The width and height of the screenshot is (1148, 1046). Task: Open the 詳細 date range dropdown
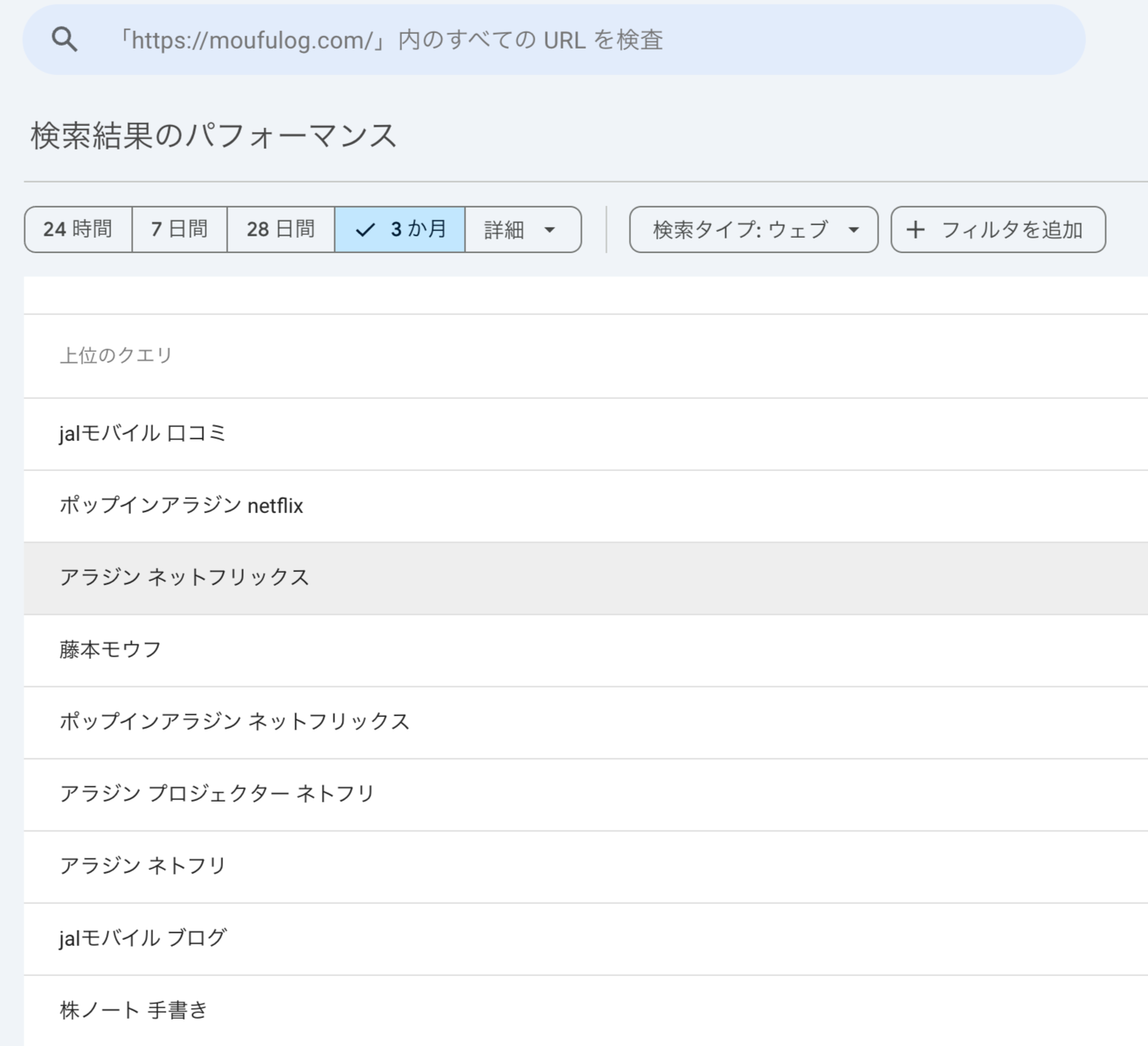(x=523, y=230)
